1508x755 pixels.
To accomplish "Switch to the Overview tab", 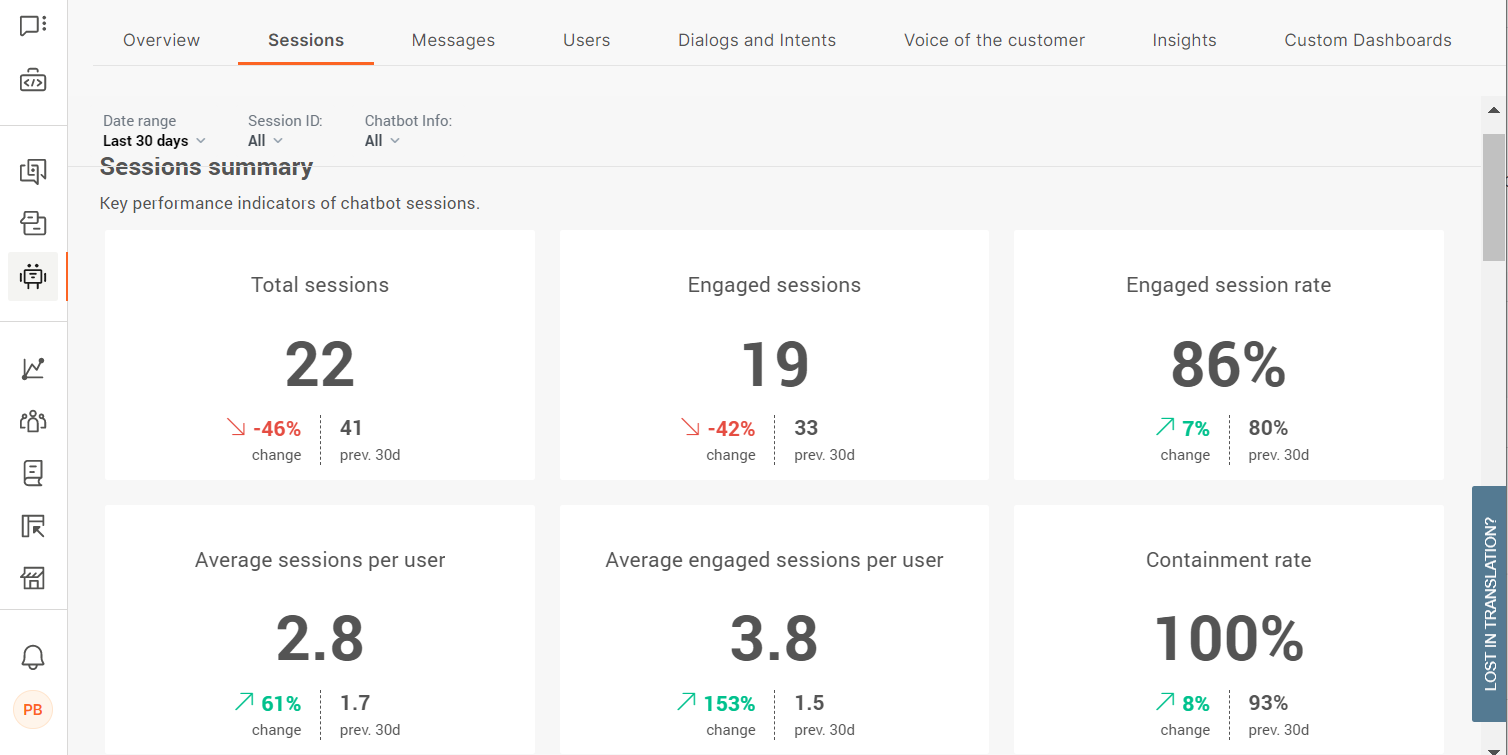I will click(x=161, y=40).
